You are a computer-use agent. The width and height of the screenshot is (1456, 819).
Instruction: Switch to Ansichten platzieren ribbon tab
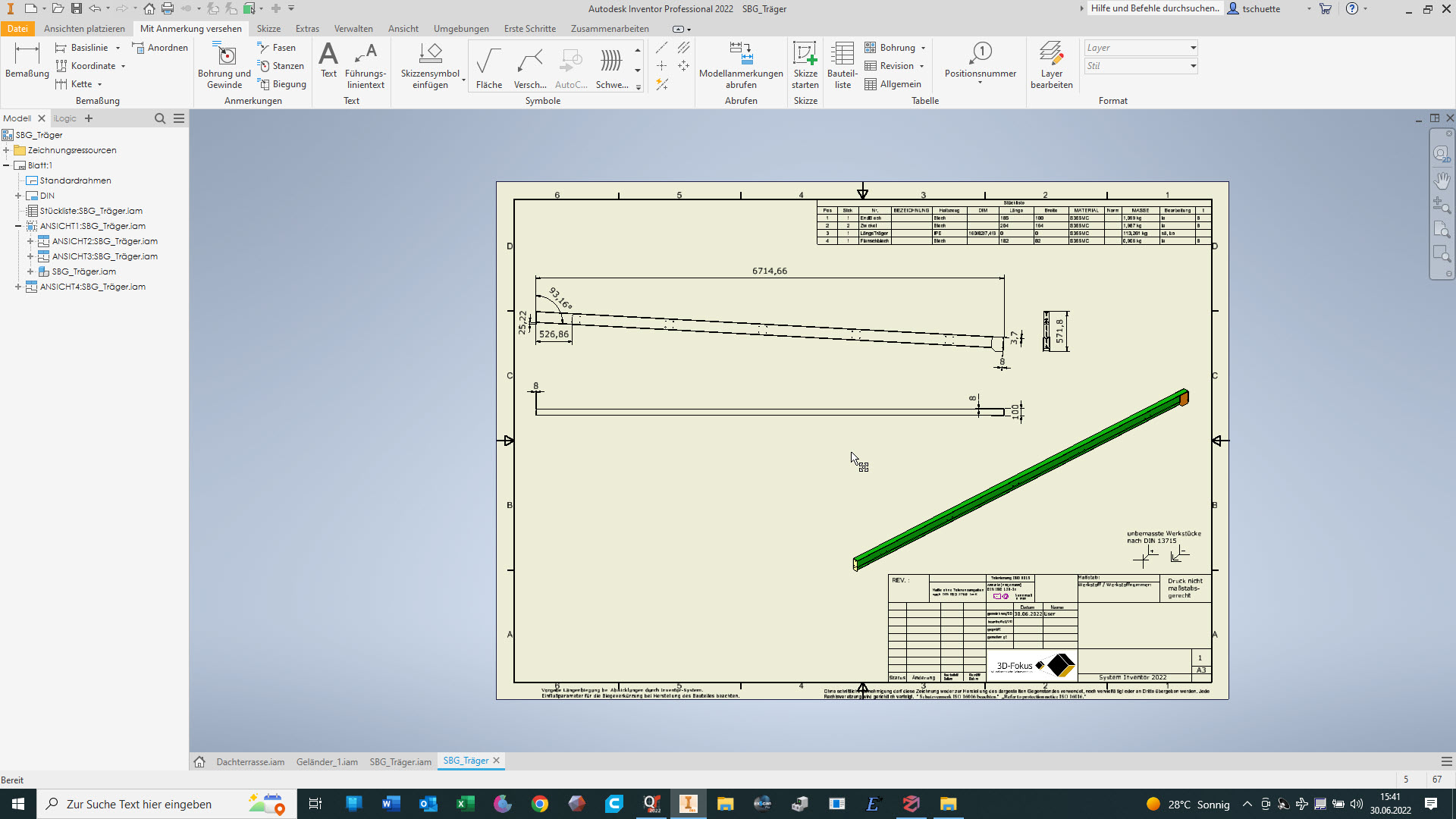click(84, 29)
